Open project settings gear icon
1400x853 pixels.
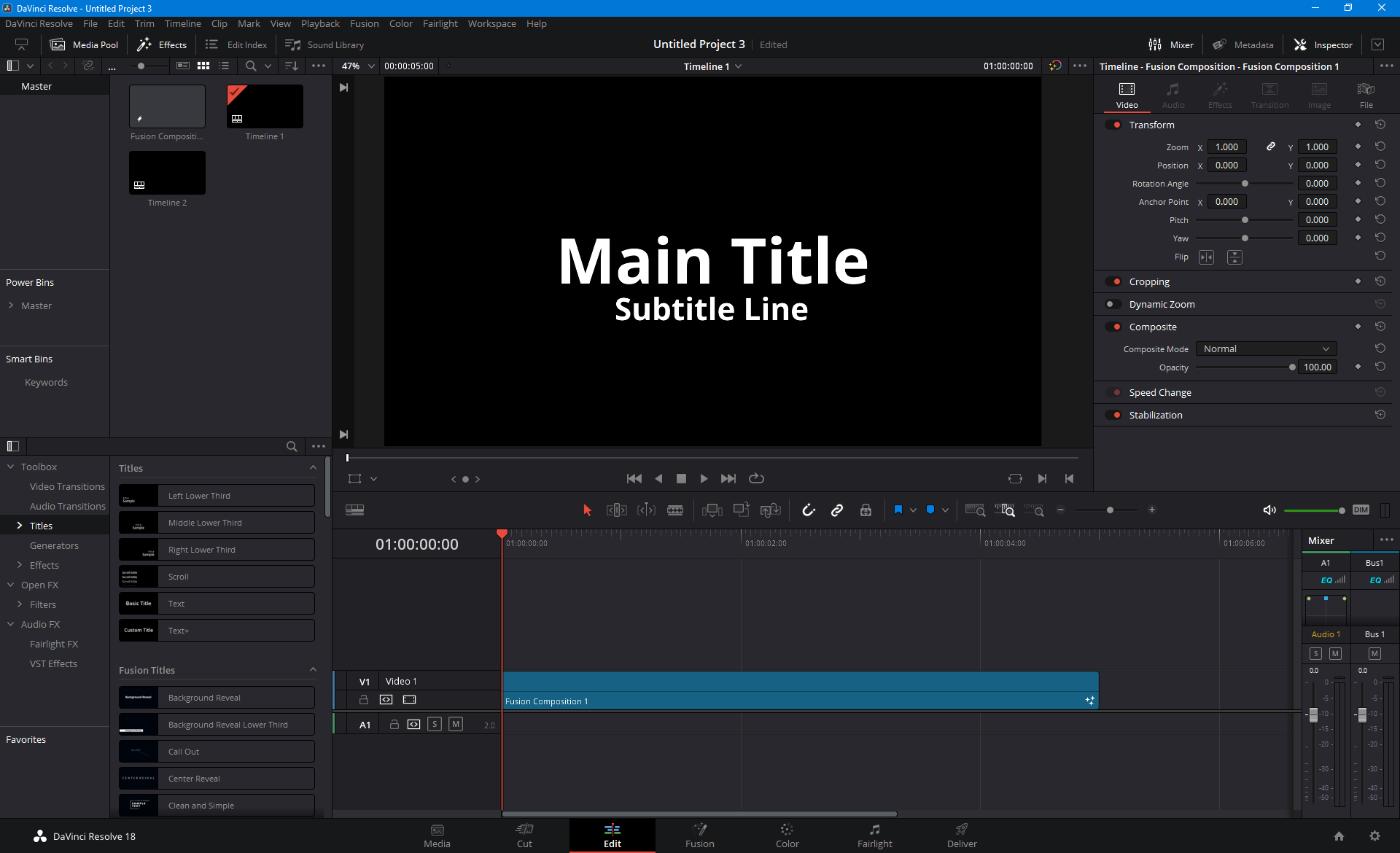click(1374, 836)
